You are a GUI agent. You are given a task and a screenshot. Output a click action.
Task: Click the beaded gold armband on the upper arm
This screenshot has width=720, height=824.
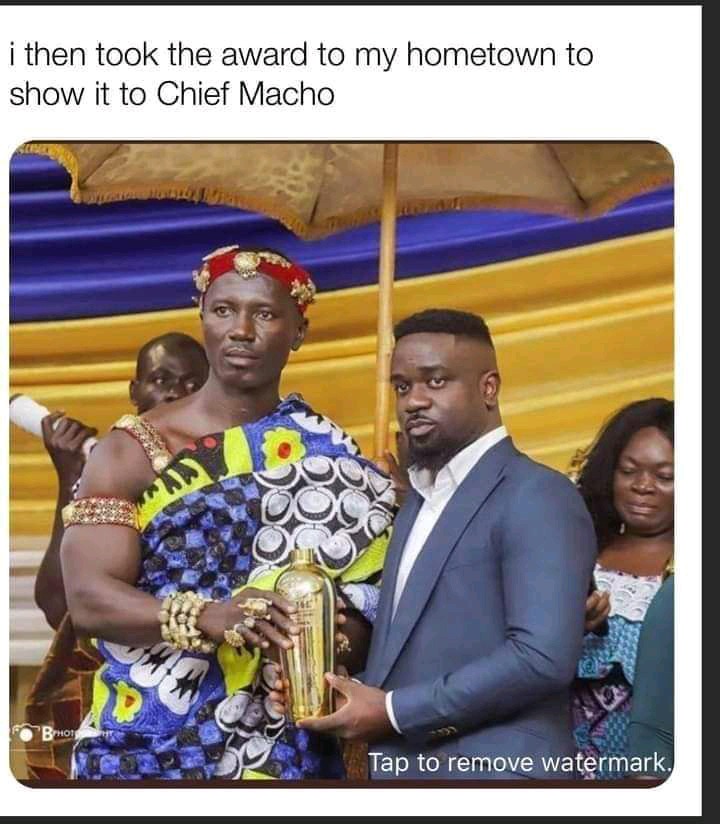point(100,512)
